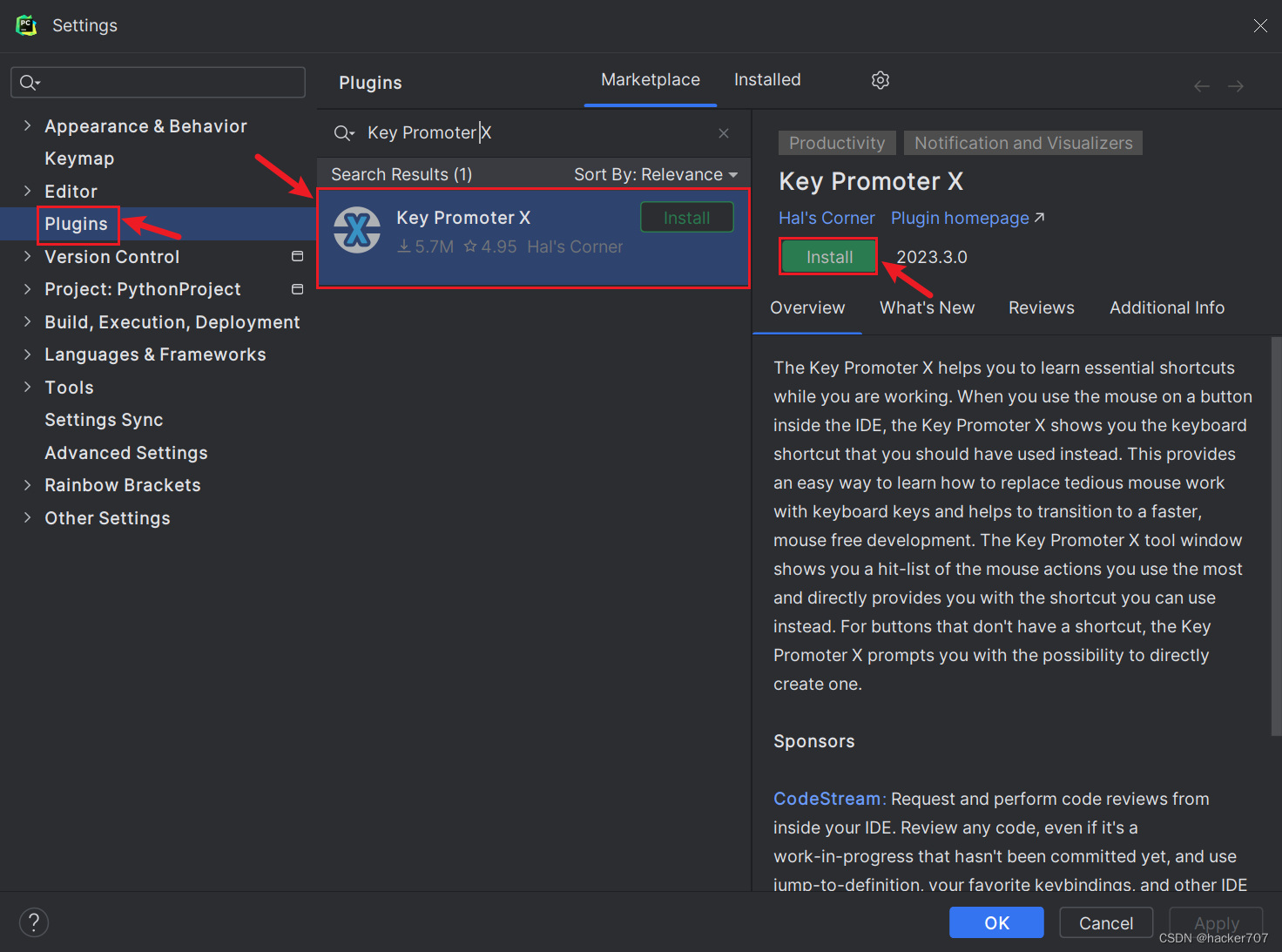Screen dimensions: 1282x952
Task: Expand the Other Settings node
Action: point(27,517)
